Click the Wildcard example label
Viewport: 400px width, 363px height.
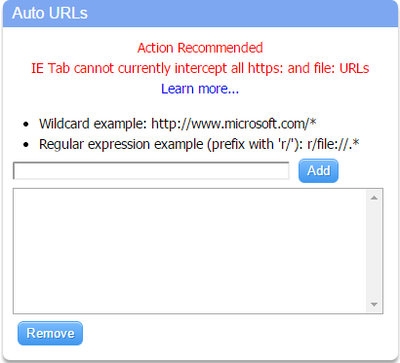pos(93,124)
